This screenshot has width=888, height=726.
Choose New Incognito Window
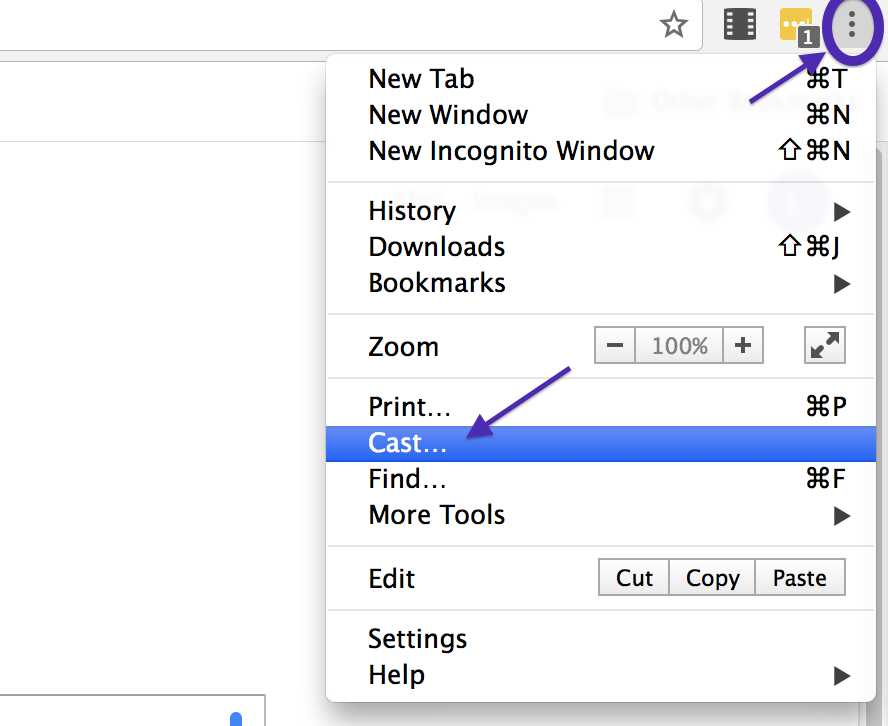pyautogui.click(x=511, y=151)
